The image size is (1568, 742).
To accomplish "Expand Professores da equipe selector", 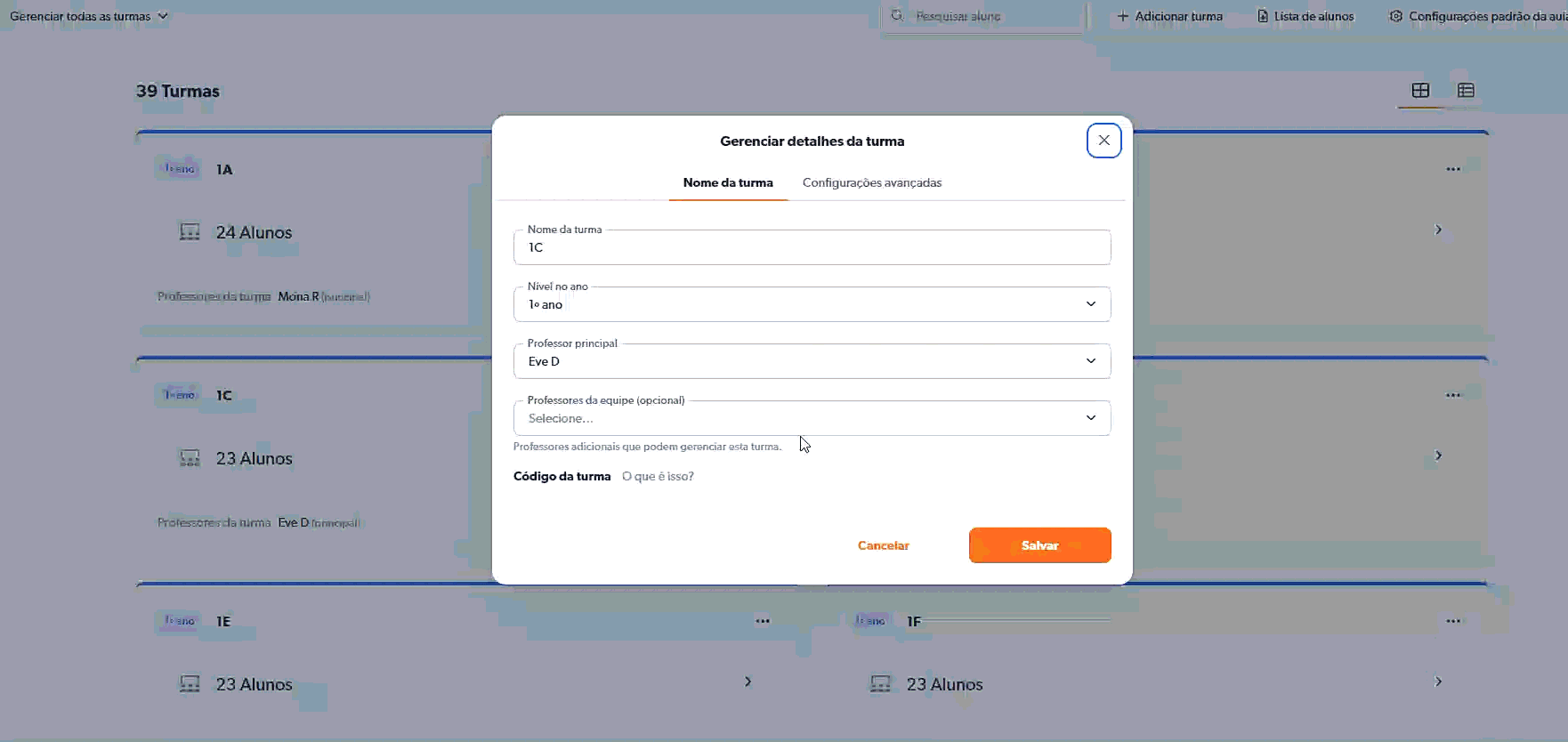I will (812, 418).
